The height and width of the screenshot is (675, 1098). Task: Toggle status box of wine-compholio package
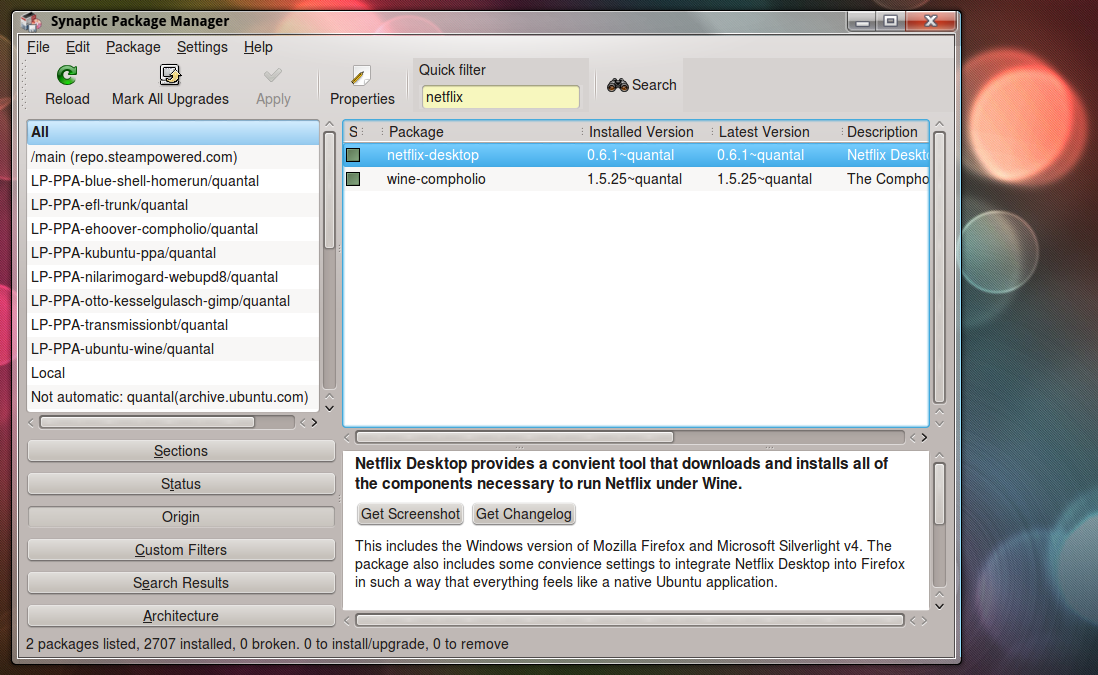(353, 179)
